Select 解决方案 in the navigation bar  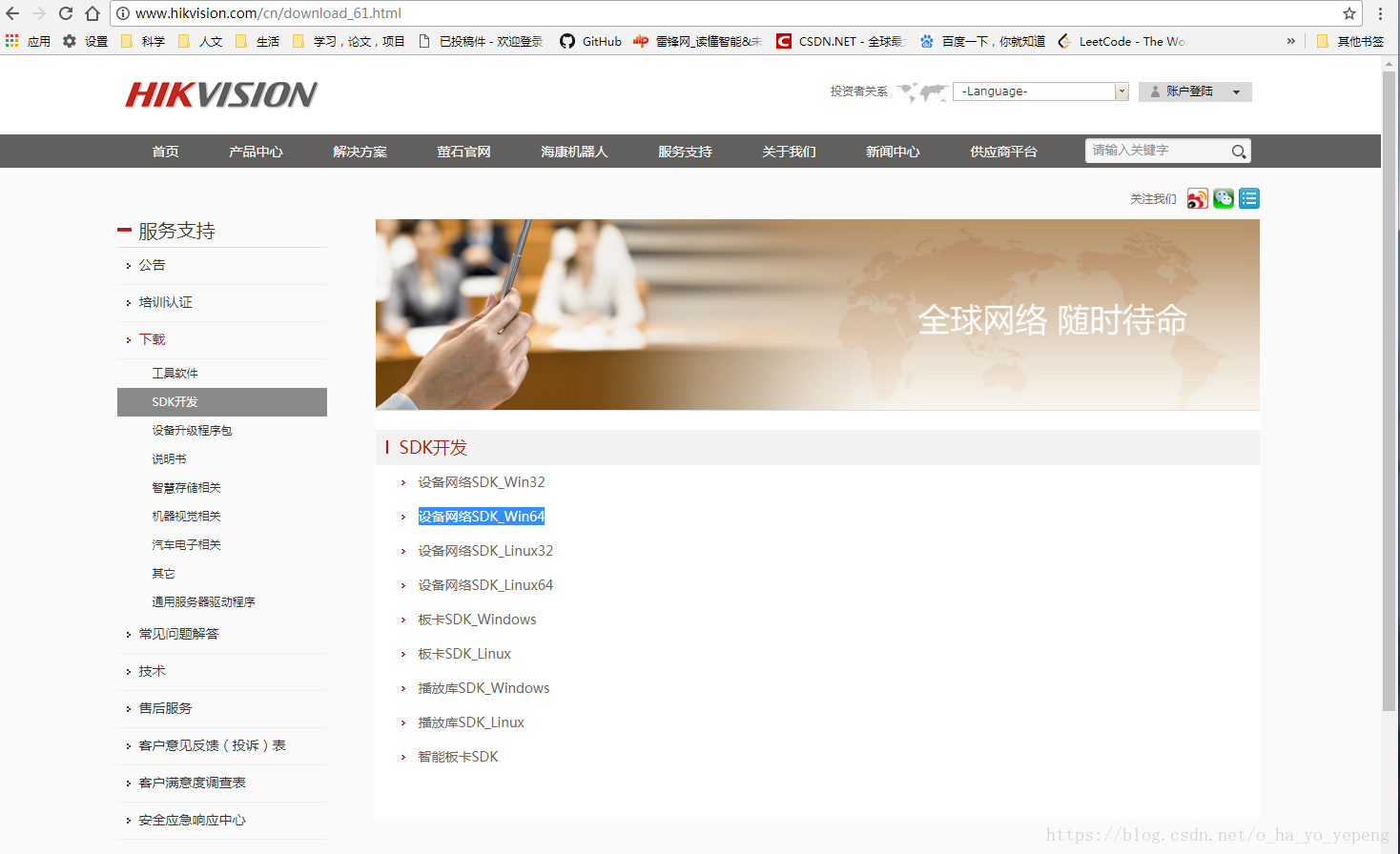point(360,152)
